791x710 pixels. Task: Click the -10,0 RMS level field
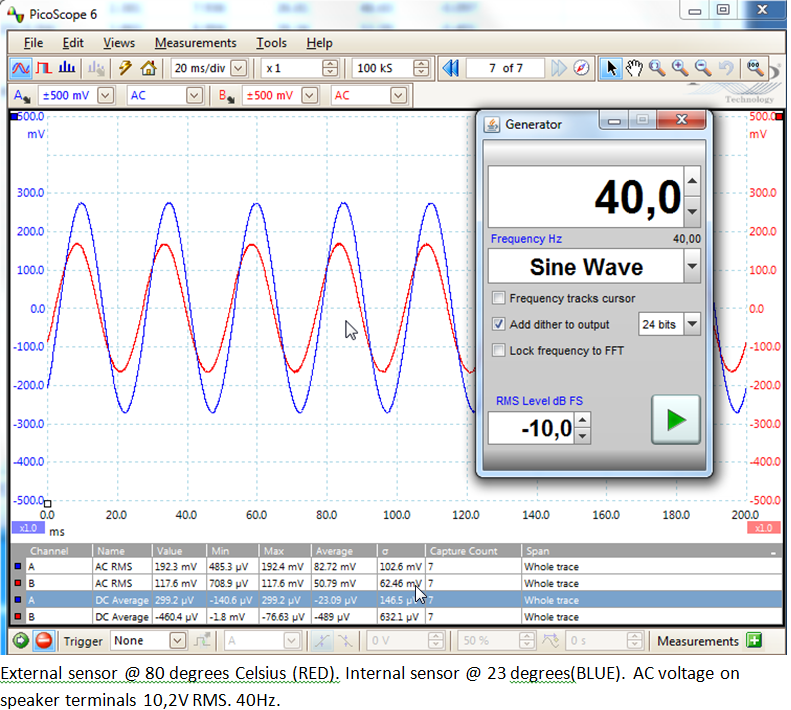click(x=531, y=428)
